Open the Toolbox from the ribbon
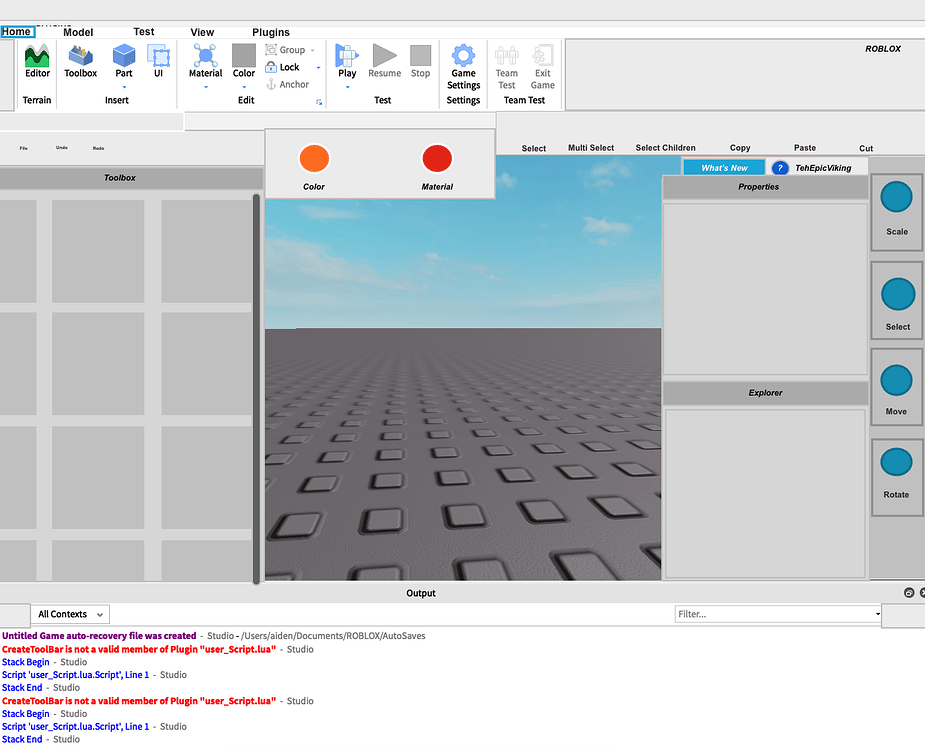Image resolution: width=925 pixels, height=750 pixels. [80, 61]
